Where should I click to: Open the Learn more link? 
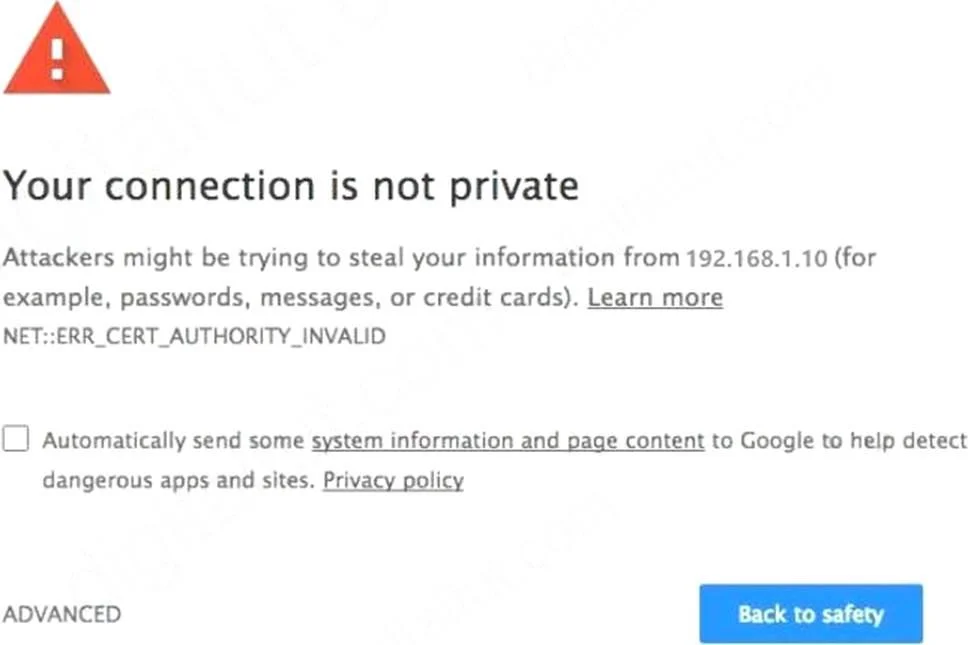(655, 298)
